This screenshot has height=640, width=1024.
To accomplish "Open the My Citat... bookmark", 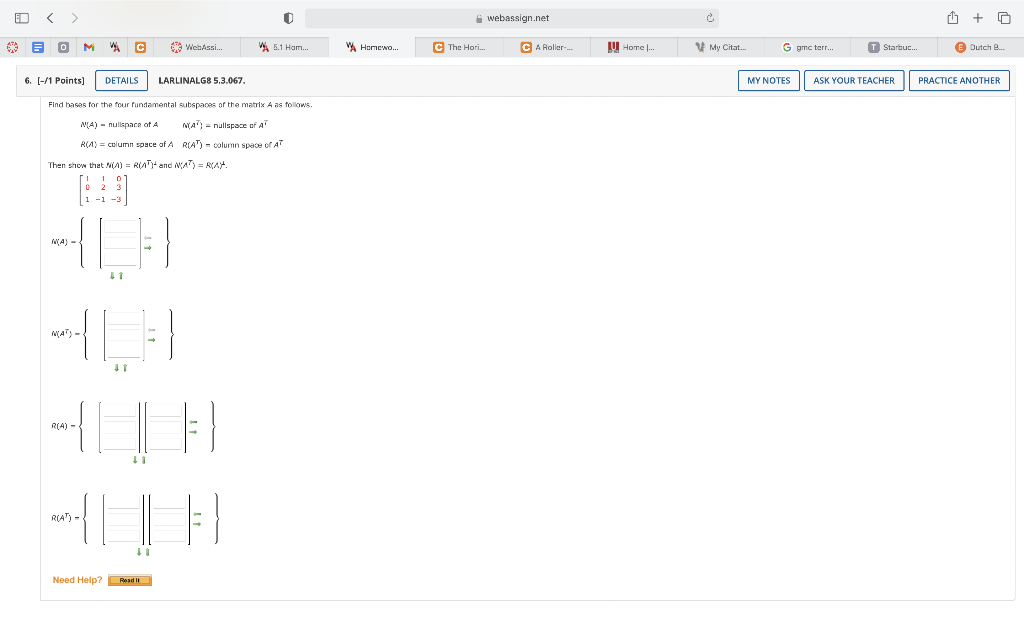I will pyautogui.click(x=721, y=46).
